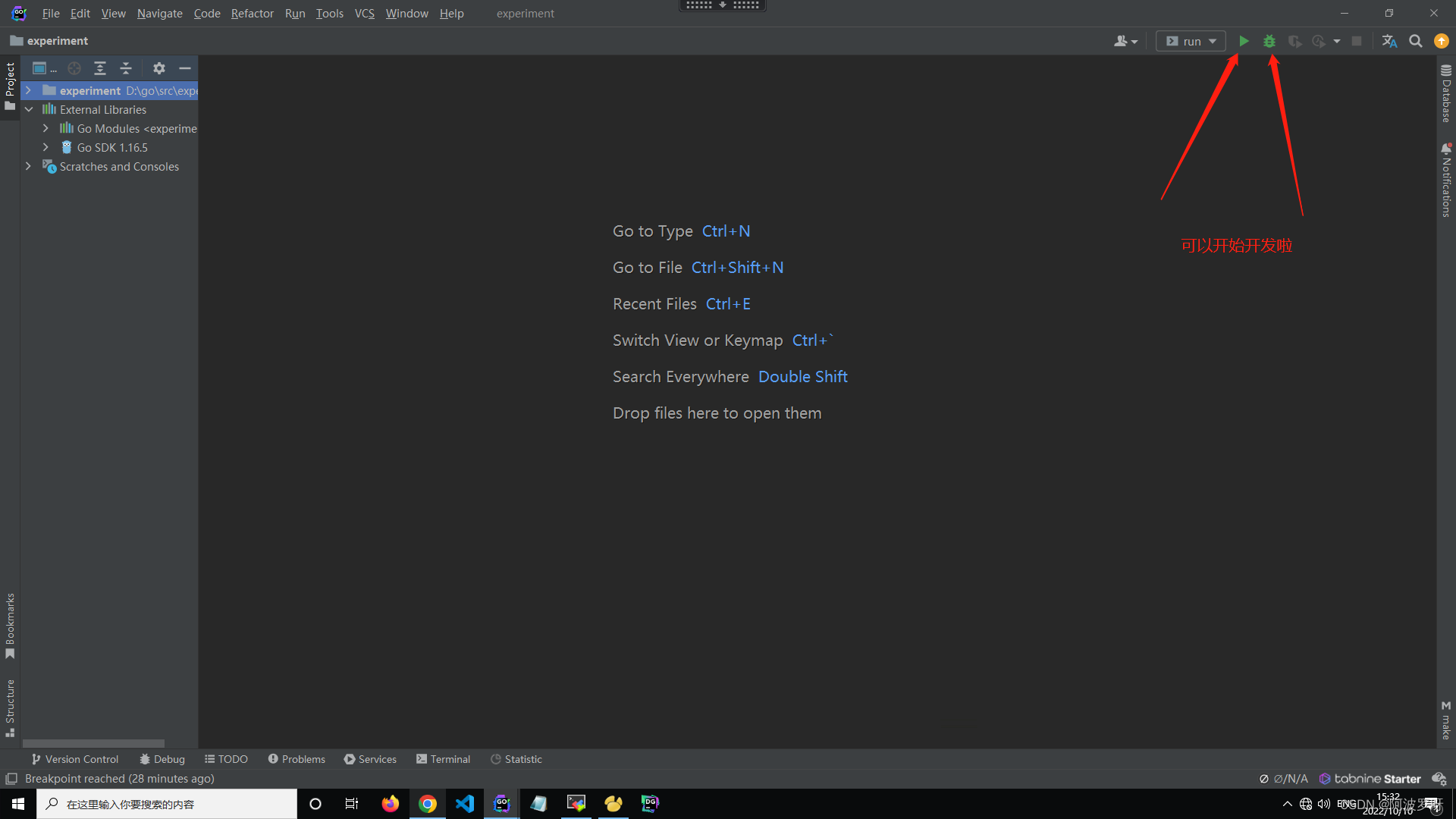Hide the Project panel with minus icon

click(x=184, y=68)
